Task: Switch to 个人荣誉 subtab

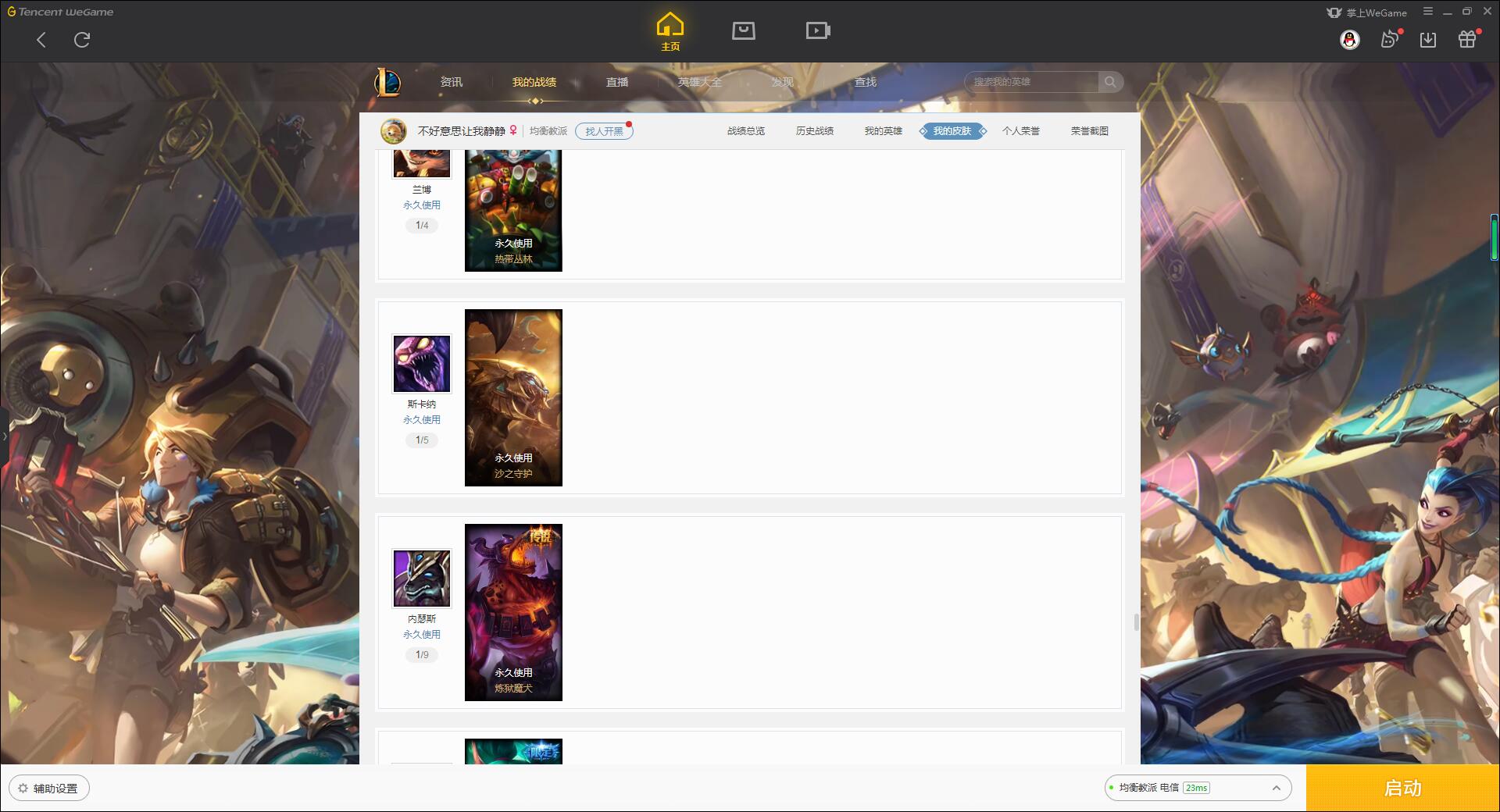Action: [x=1021, y=131]
